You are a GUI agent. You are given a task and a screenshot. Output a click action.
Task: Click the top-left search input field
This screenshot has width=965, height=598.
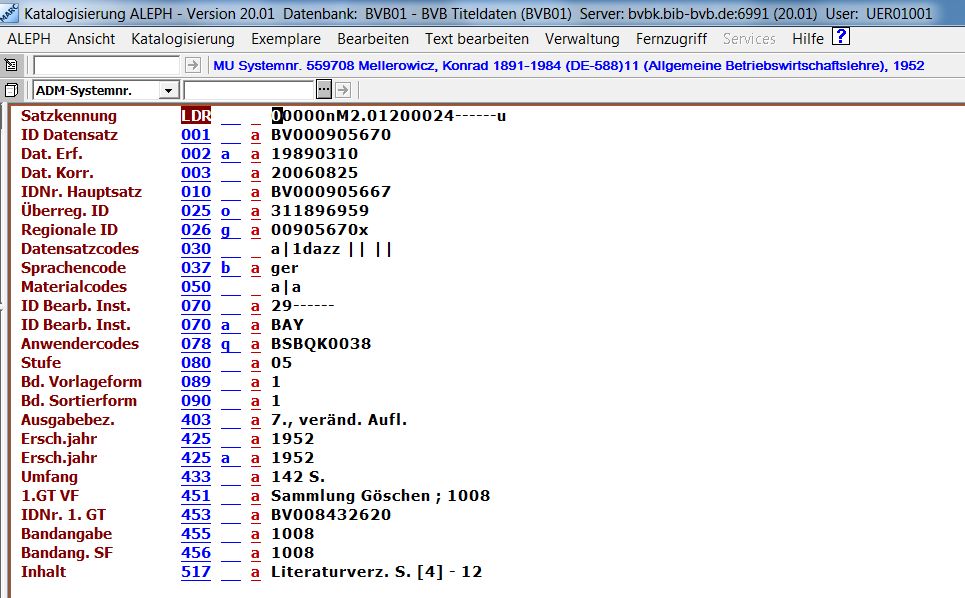click(x=106, y=65)
